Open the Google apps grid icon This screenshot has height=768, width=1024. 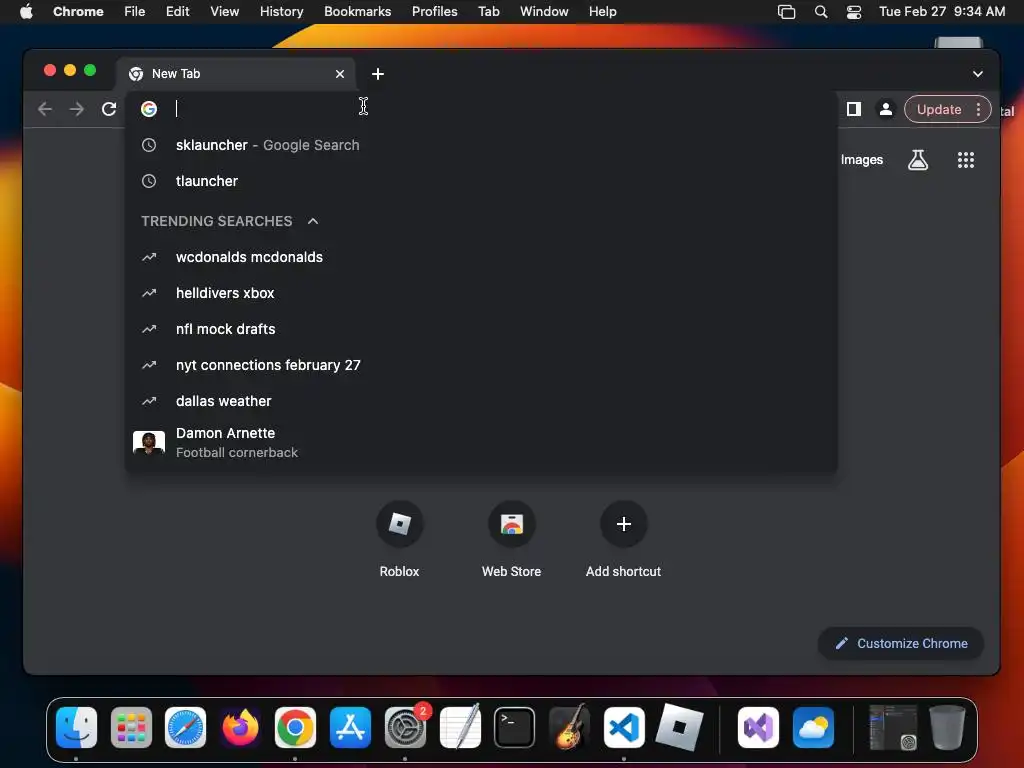[x=965, y=160]
